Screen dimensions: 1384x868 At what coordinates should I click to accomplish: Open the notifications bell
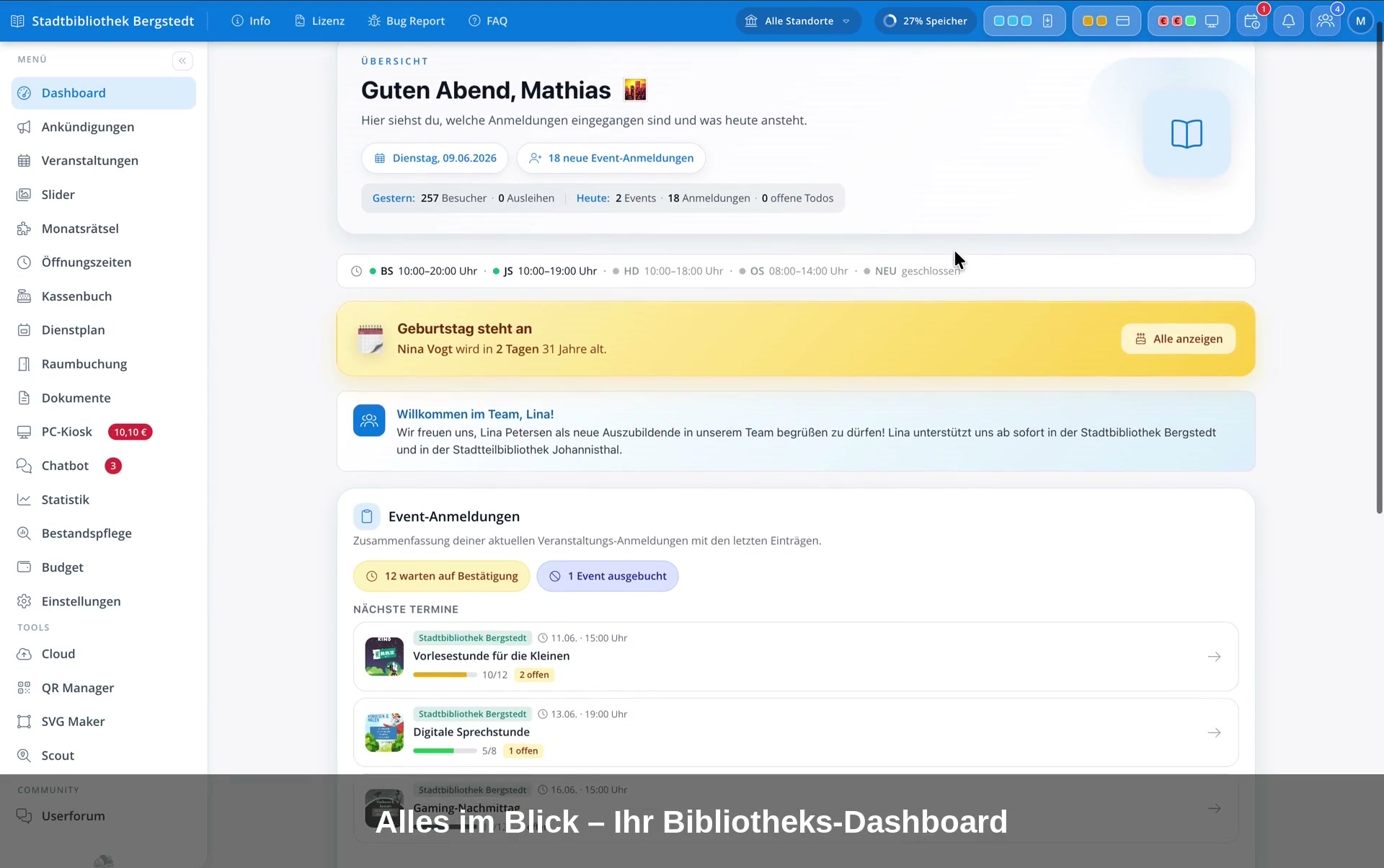(x=1288, y=21)
